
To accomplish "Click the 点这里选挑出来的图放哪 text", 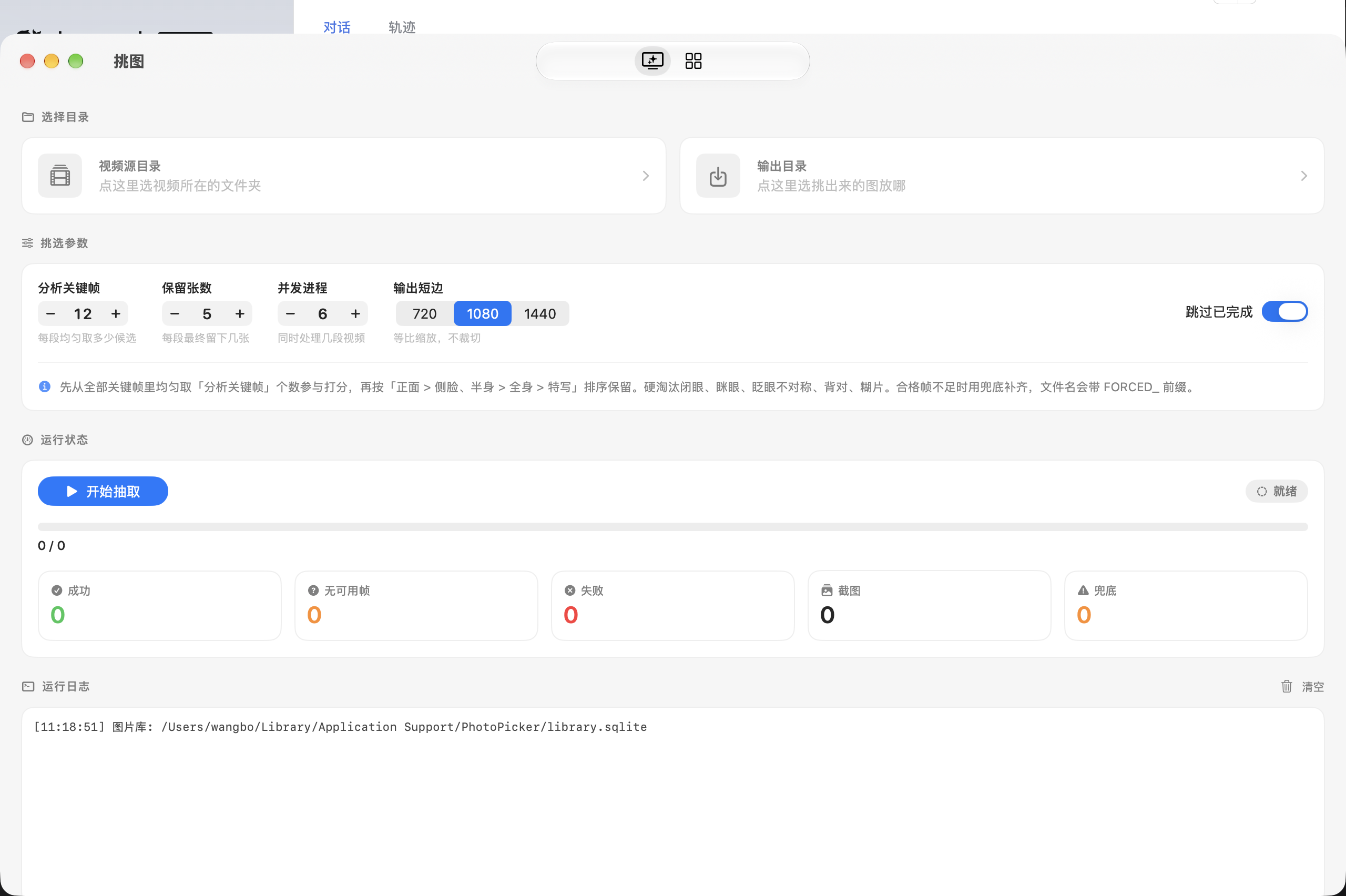I will [831, 185].
